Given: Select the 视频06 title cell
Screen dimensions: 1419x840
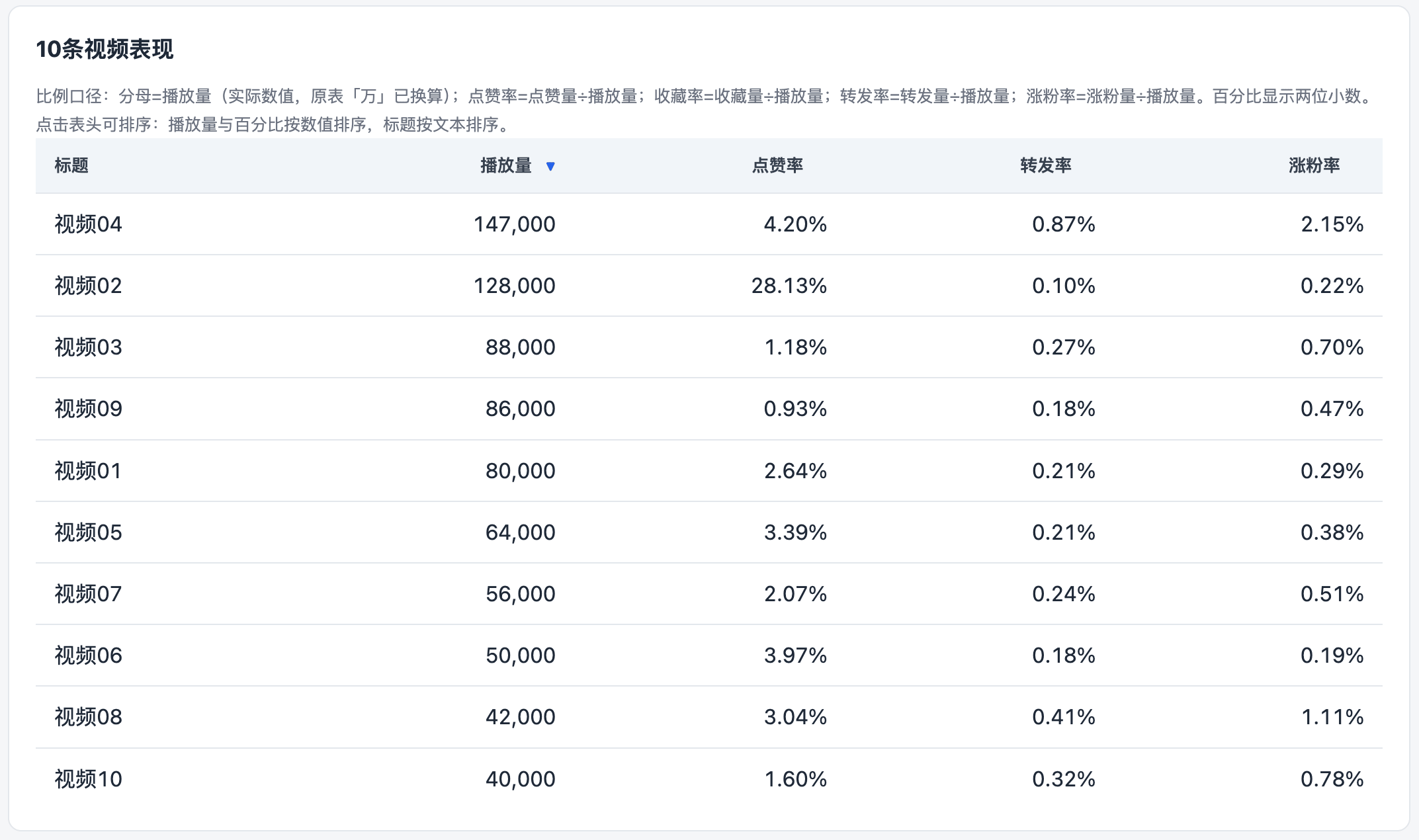Looking at the screenshot, I should [89, 655].
